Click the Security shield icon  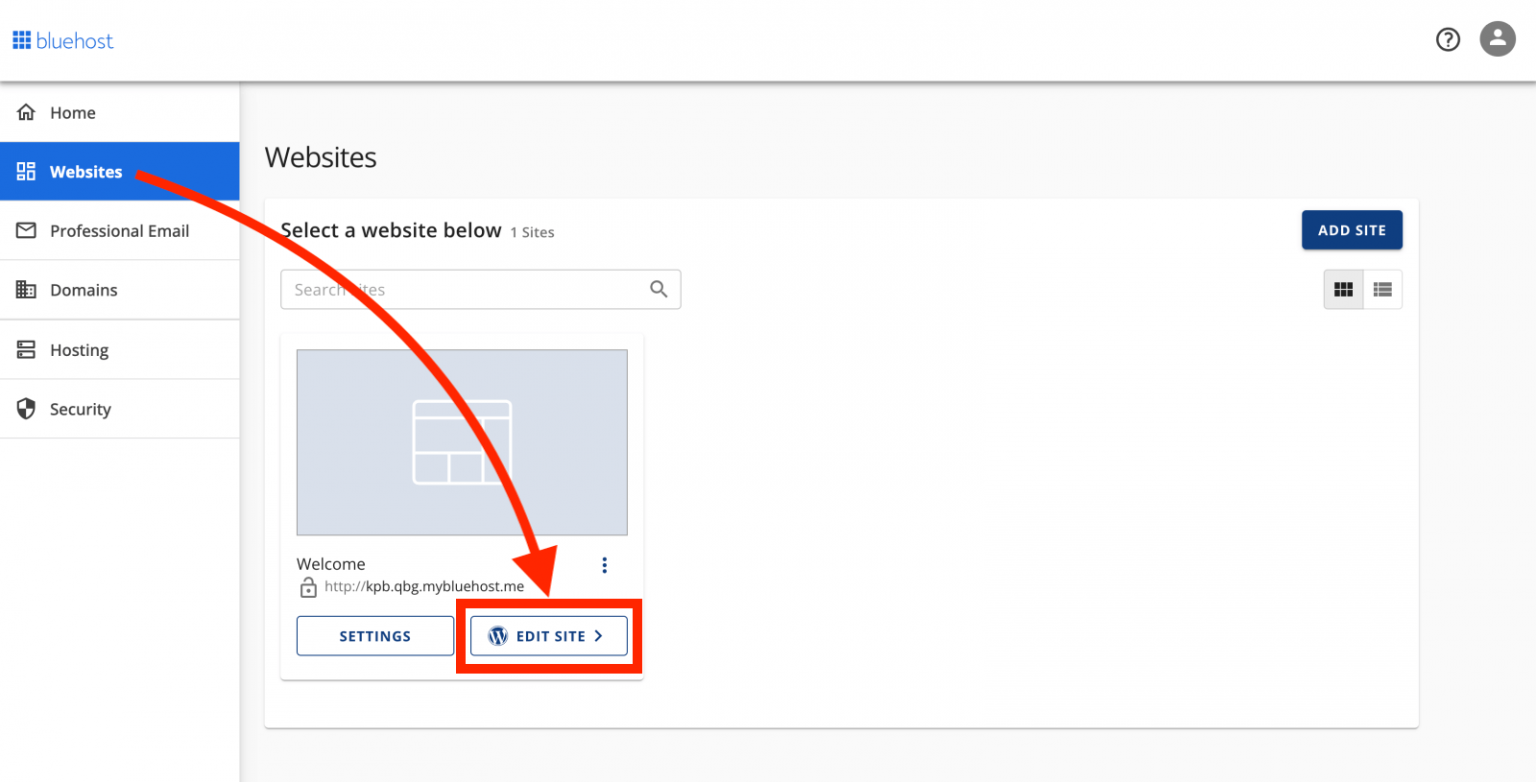[x=26, y=409]
